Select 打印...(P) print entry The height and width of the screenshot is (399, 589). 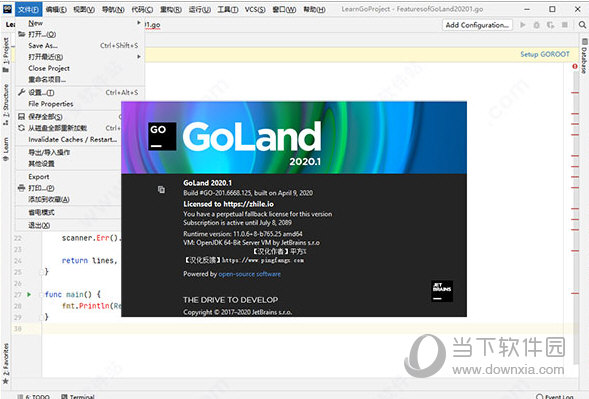[68, 188]
